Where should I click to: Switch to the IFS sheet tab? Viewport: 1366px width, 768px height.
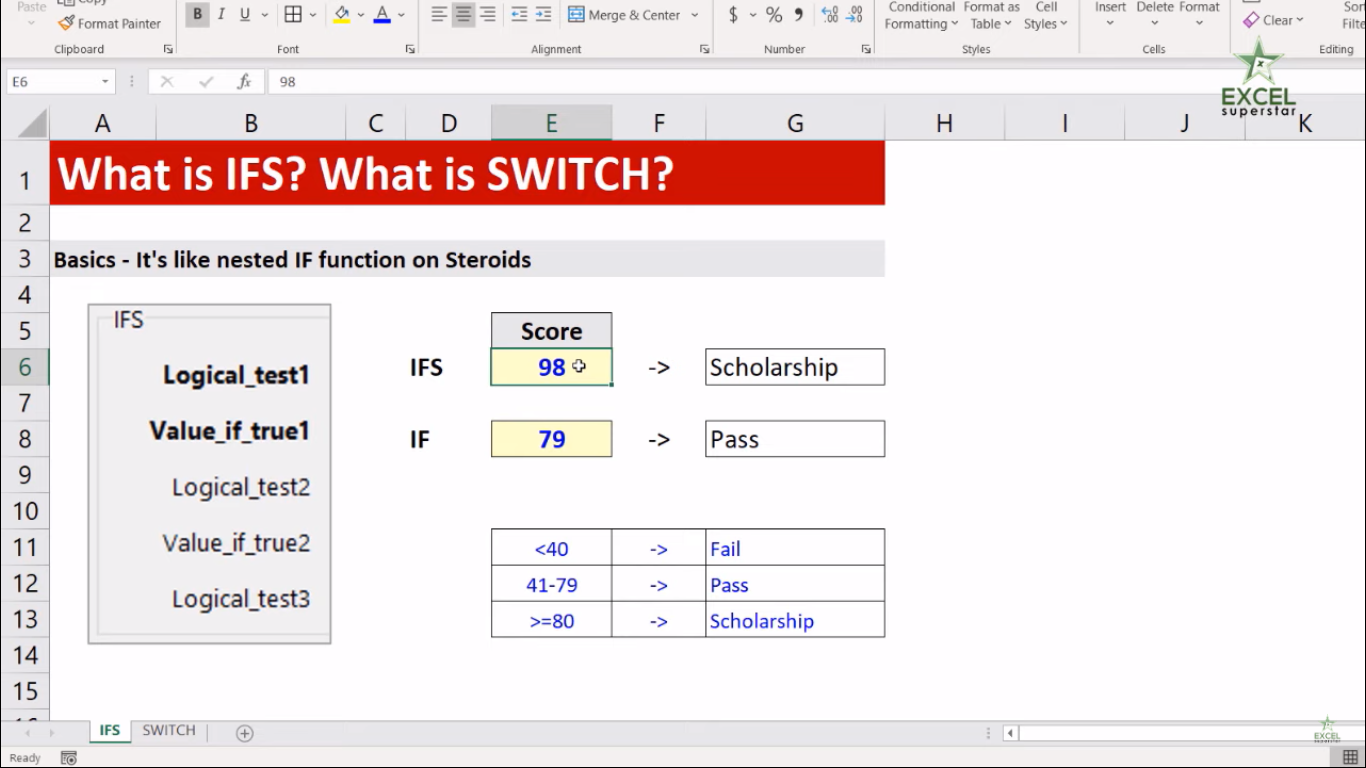point(109,731)
